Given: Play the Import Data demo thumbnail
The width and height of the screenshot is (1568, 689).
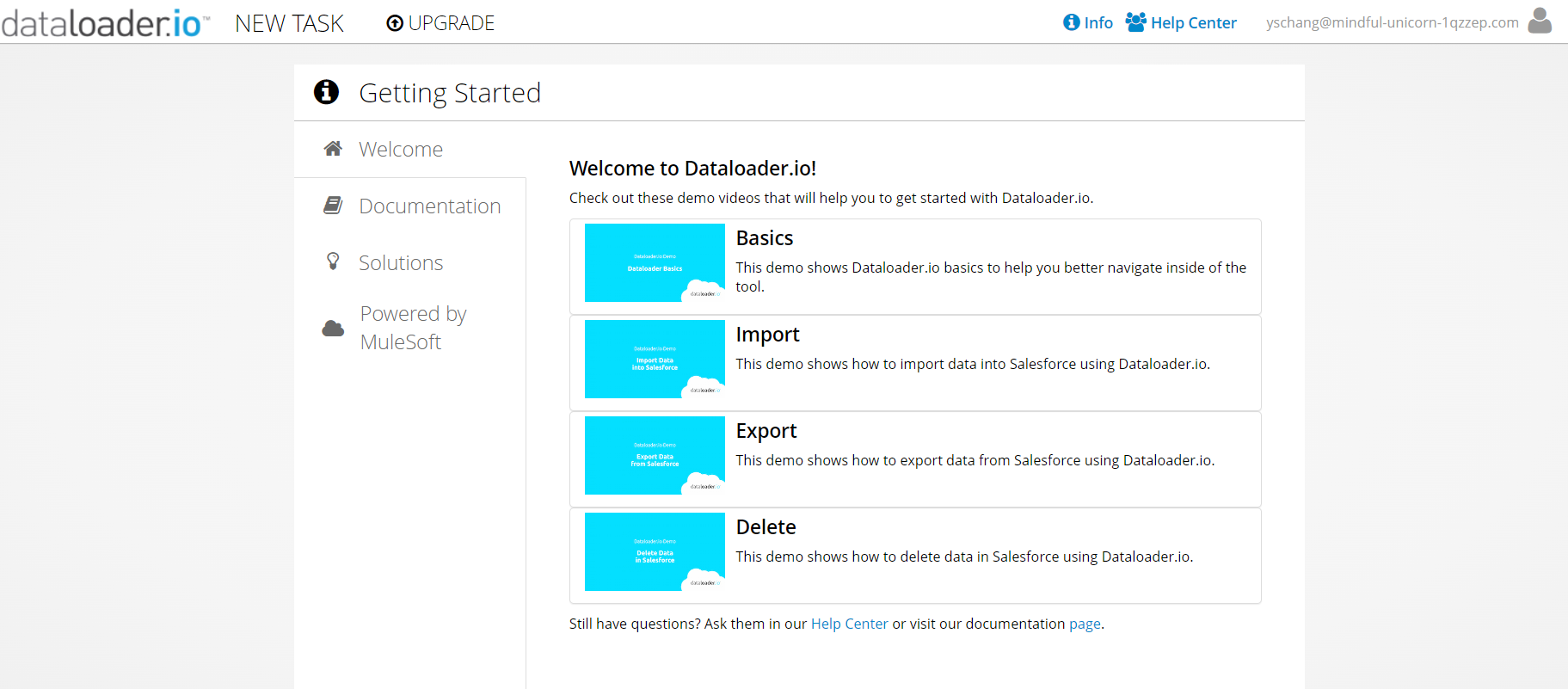Looking at the screenshot, I should click(655, 360).
